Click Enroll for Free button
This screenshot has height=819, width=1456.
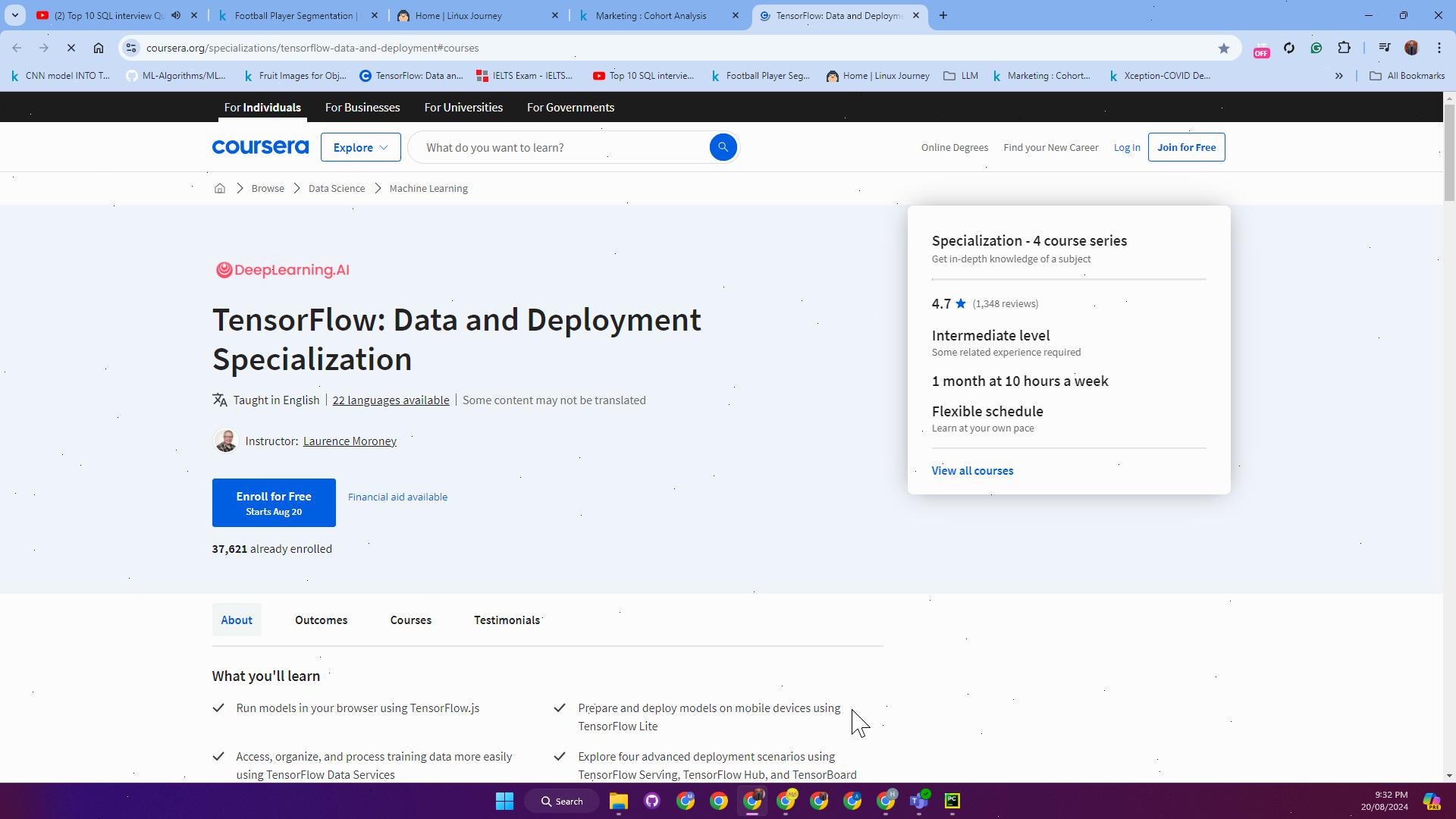pos(274,503)
